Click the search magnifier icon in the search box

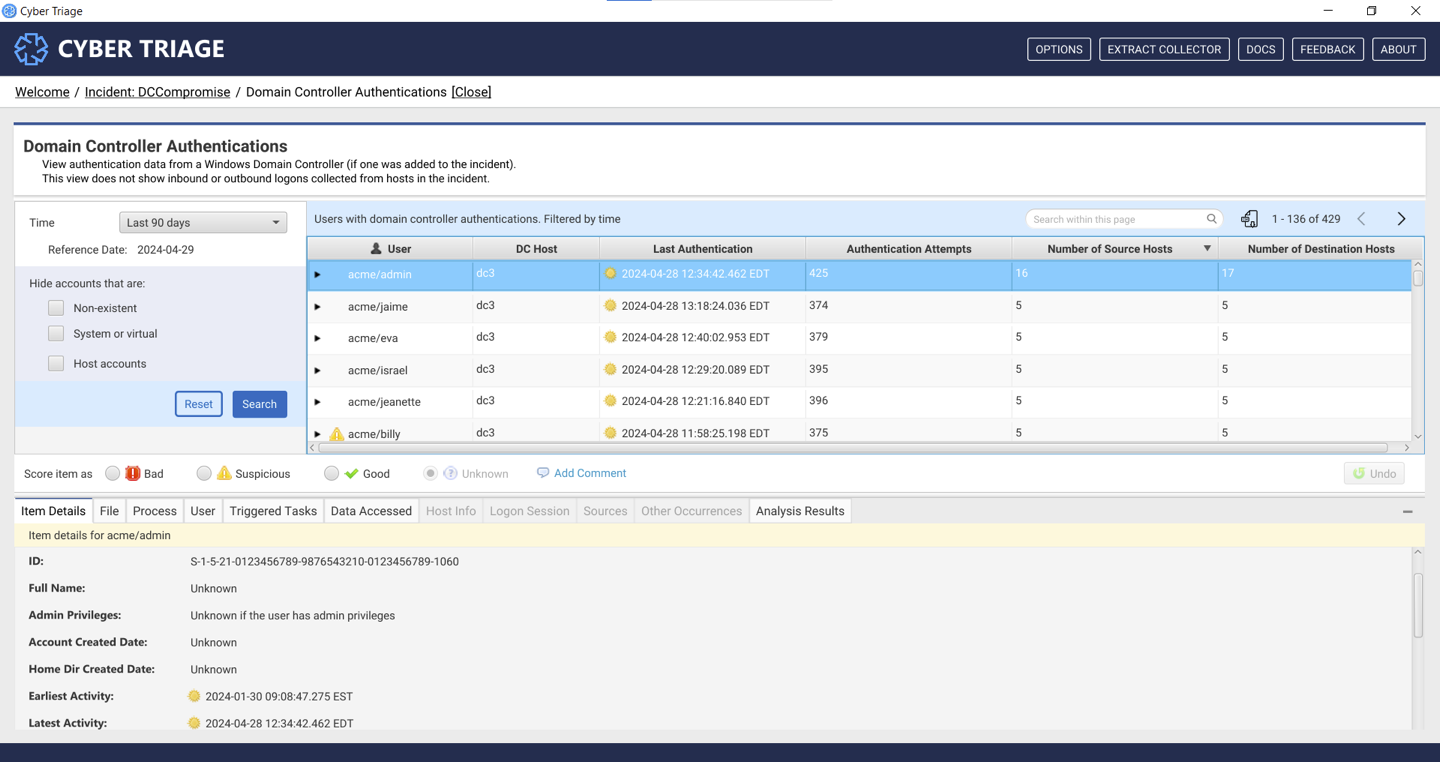tap(1211, 219)
